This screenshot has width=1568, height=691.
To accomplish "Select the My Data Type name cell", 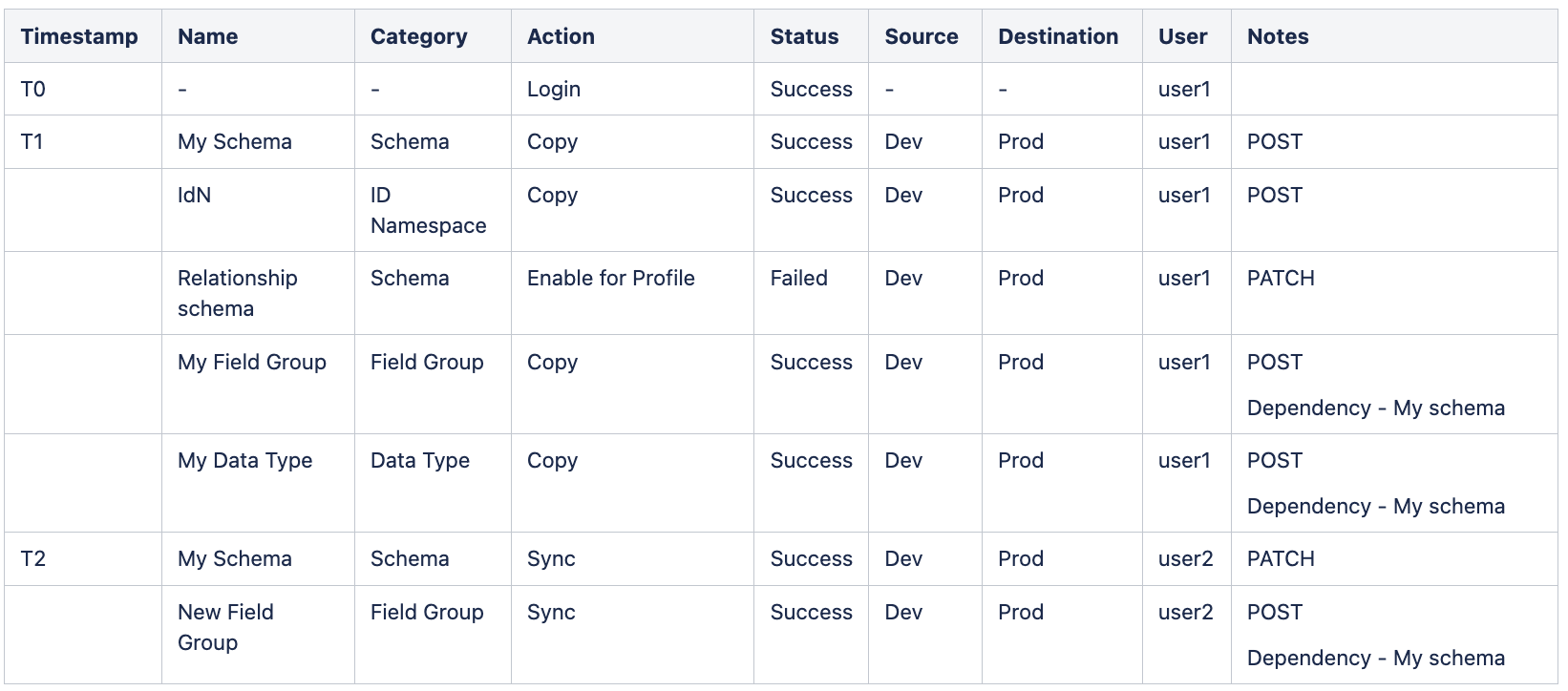I will click(x=244, y=460).
